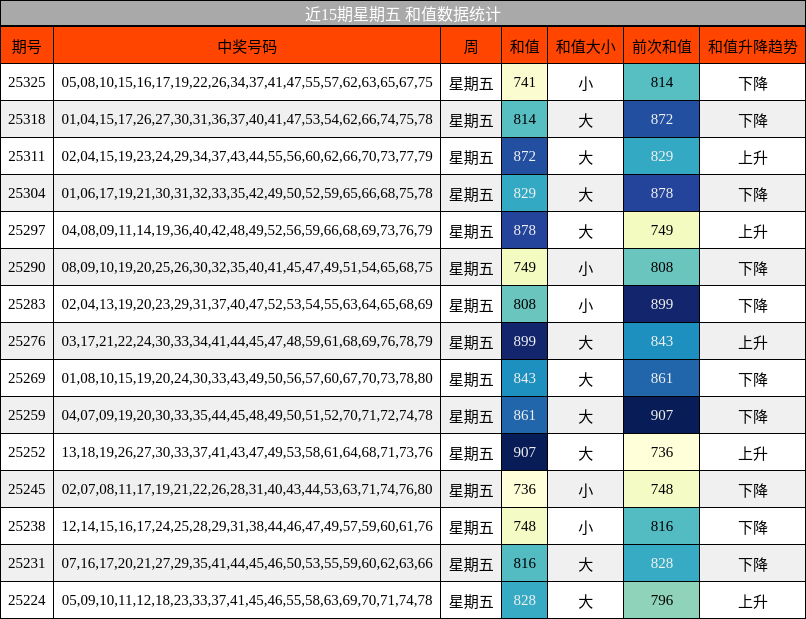Click the 和值 cell showing 741
The height and width of the screenshot is (619, 806).
coord(524,83)
